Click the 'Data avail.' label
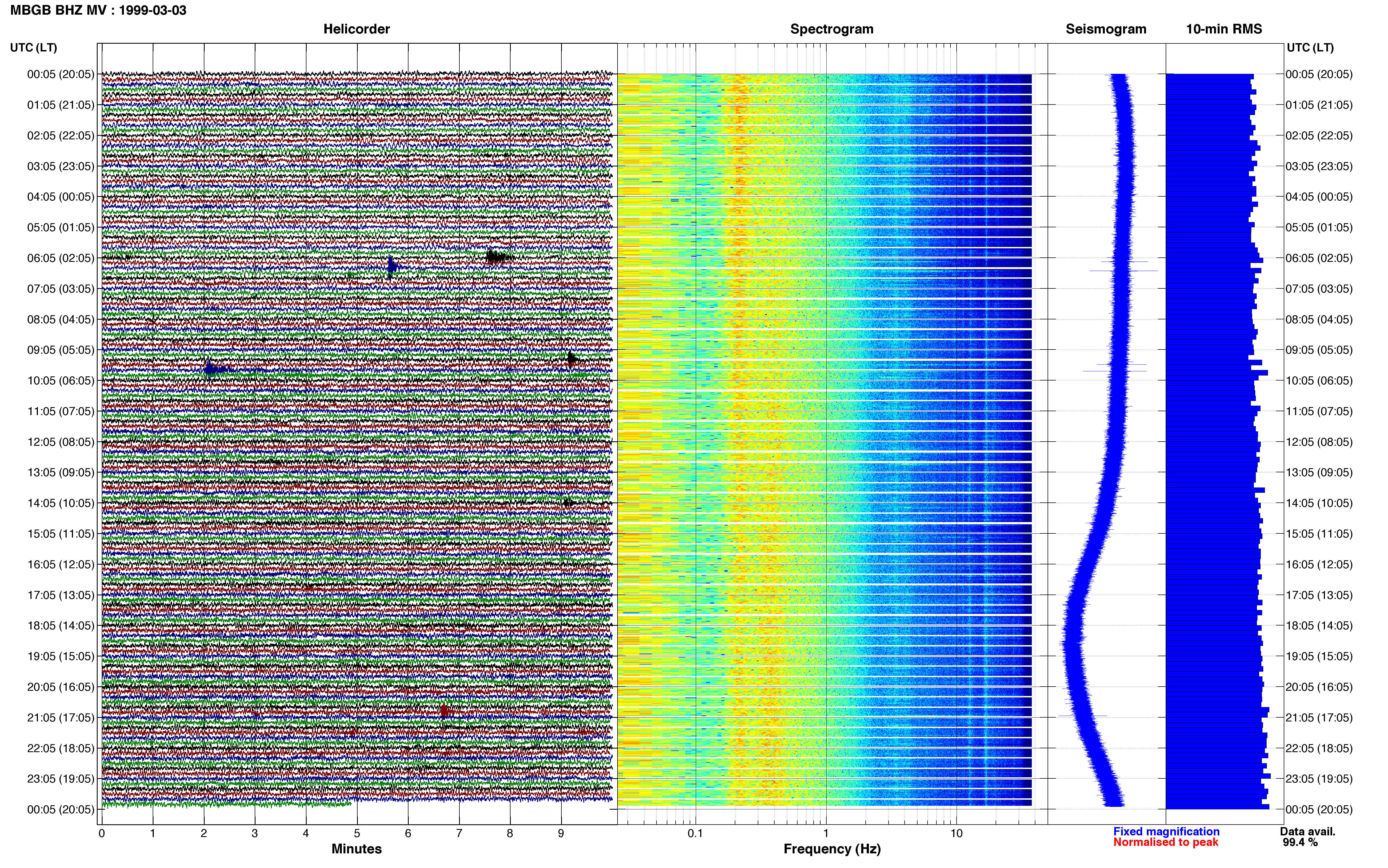Image resolution: width=1388 pixels, height=868 pixels. pos(1308,831)
